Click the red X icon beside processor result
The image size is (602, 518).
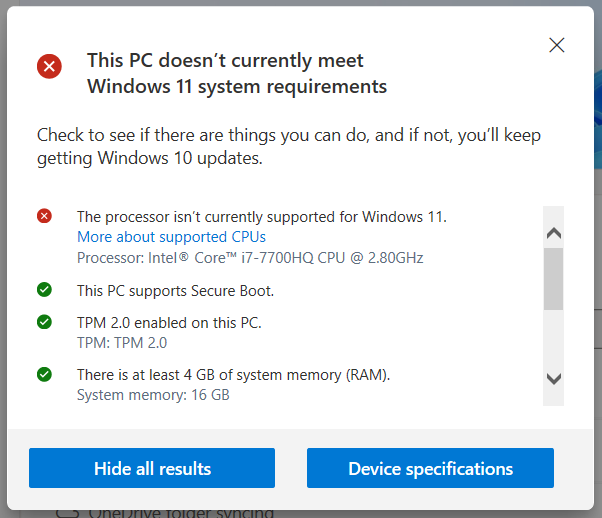tap(44, 216)
